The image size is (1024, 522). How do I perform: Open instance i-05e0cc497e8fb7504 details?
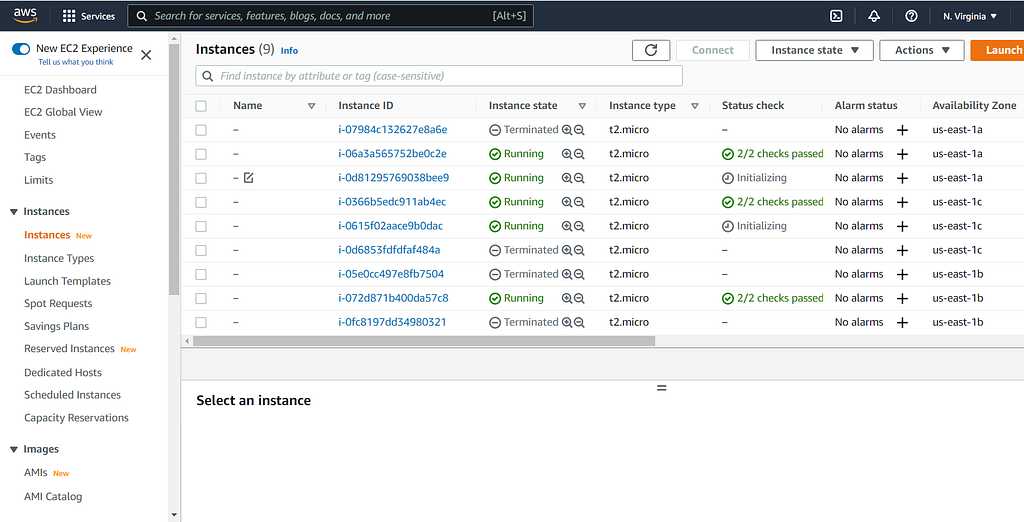(x=391, y=274)
